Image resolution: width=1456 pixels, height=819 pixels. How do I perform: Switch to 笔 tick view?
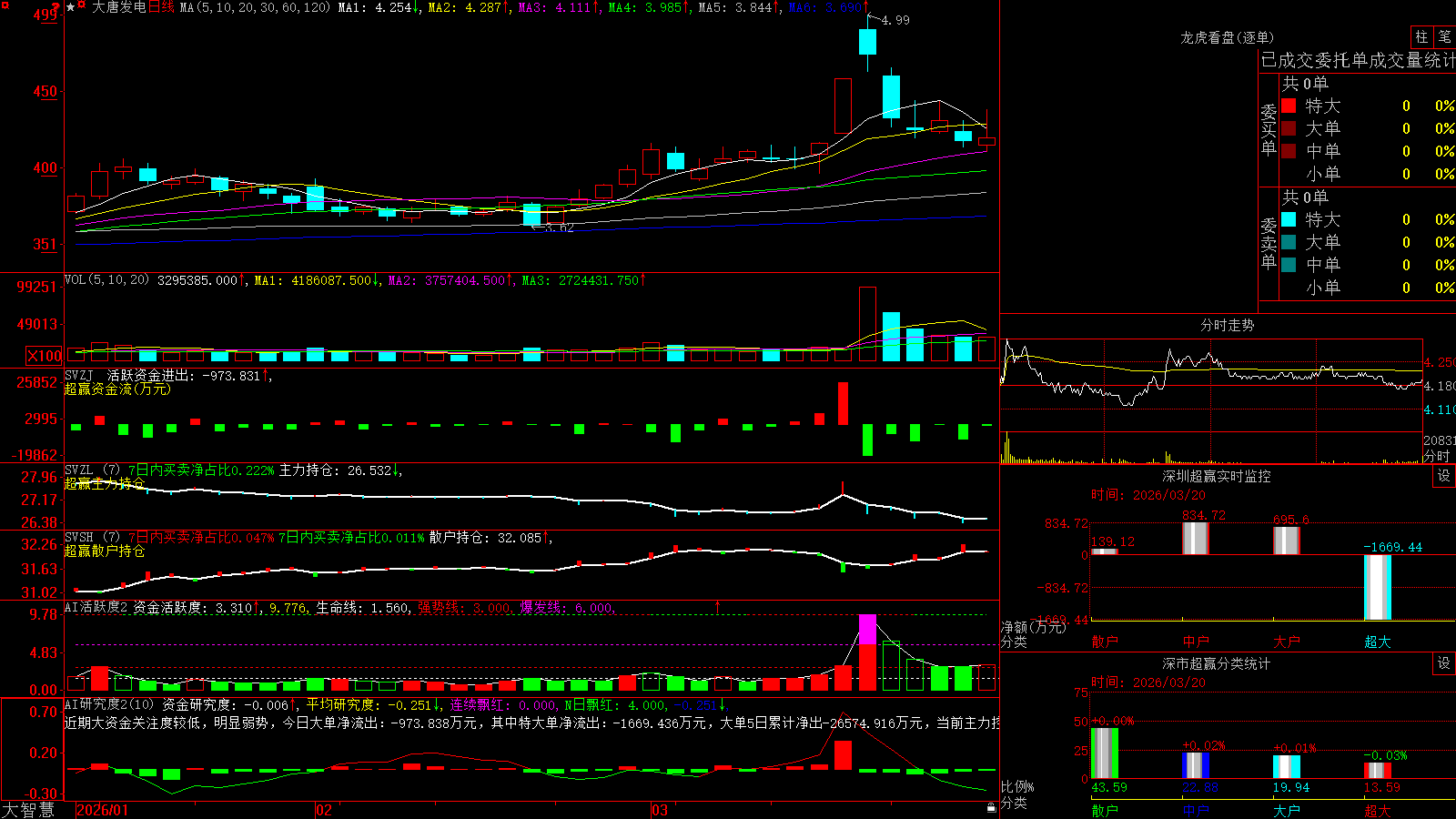coord(1444,36)
